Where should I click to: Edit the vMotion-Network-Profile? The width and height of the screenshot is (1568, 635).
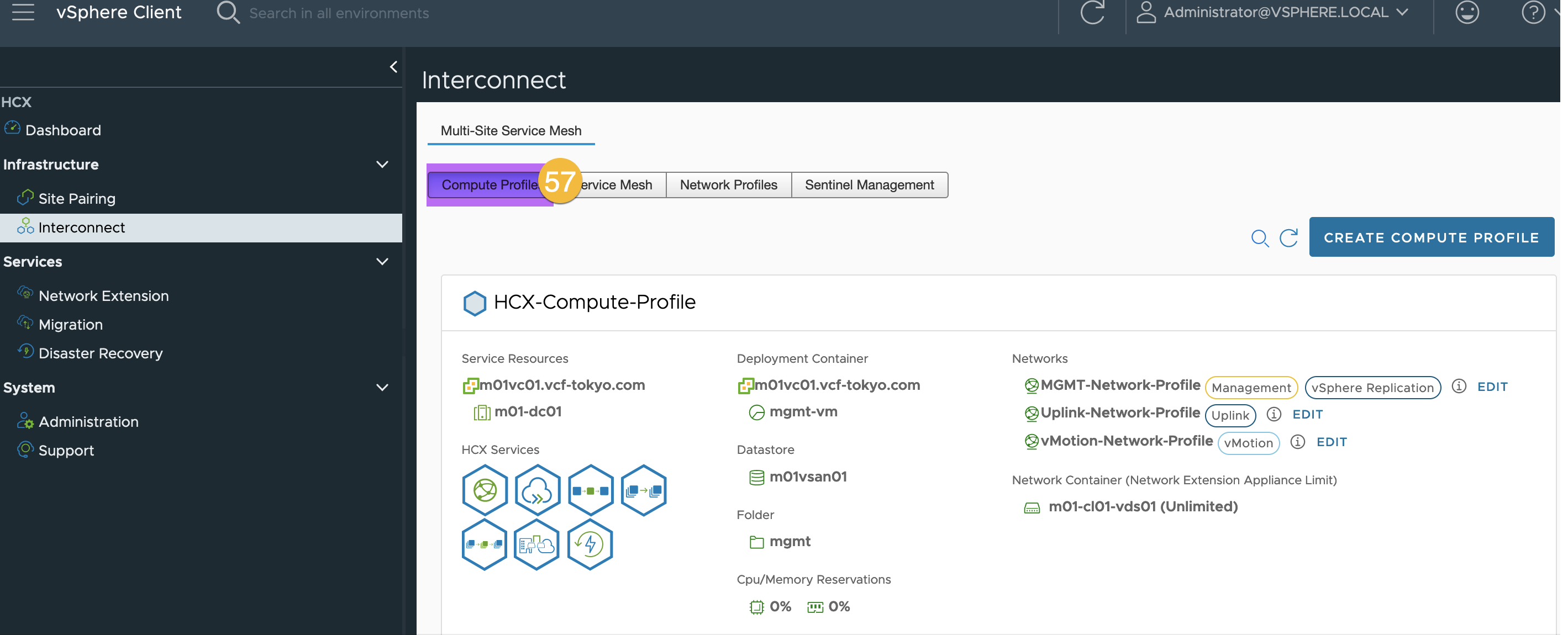[x=1331, y=442]
